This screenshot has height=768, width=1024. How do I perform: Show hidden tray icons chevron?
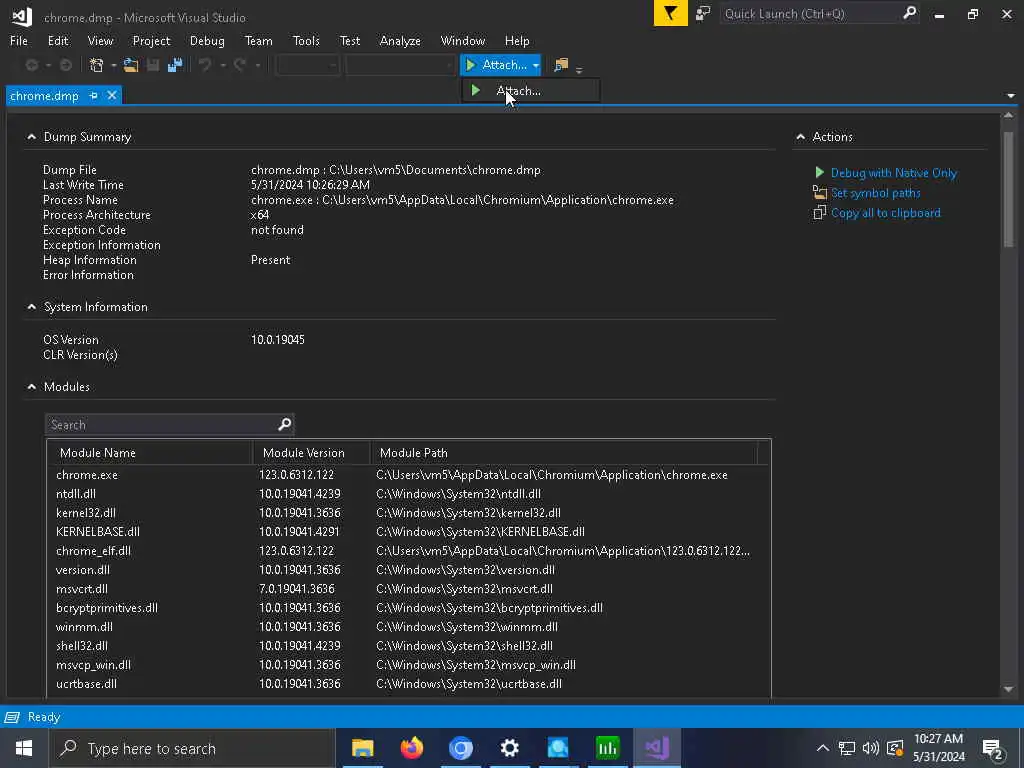[x=823, y=748]
